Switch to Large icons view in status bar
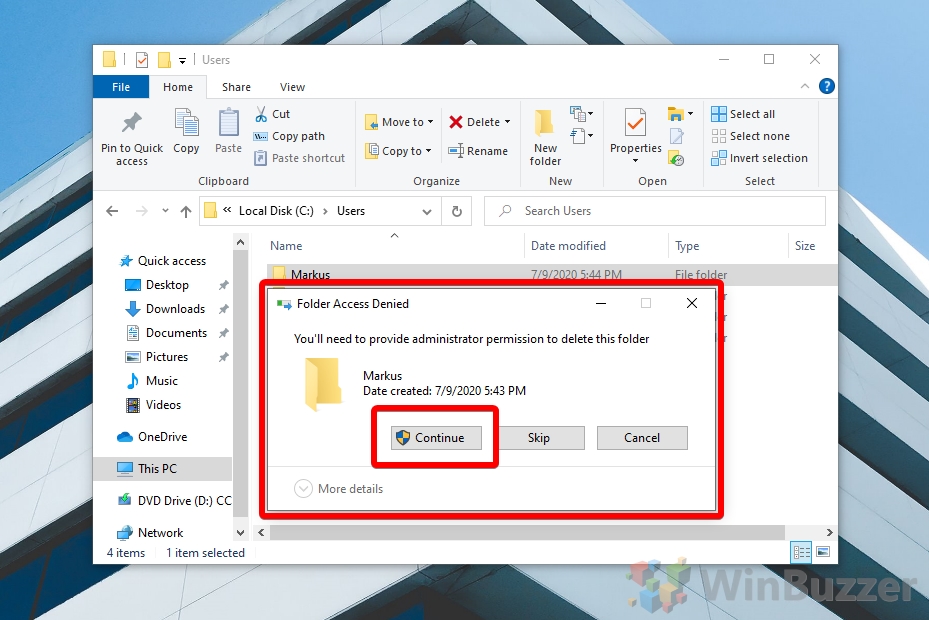The height and width of the screenshot is (620, 929). tap(823, 552)
